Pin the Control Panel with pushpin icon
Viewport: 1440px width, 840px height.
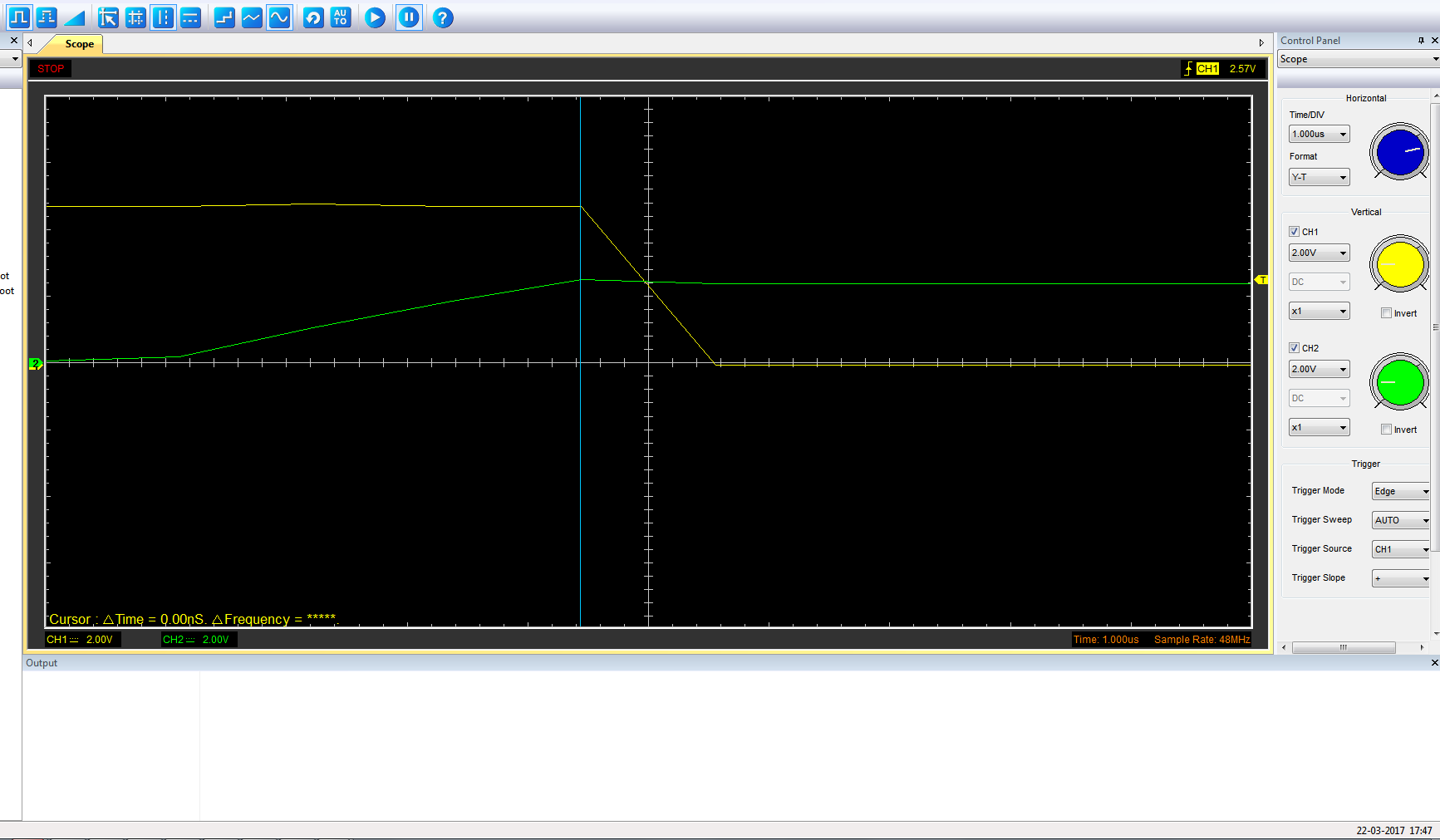(x=1421, y=40)
